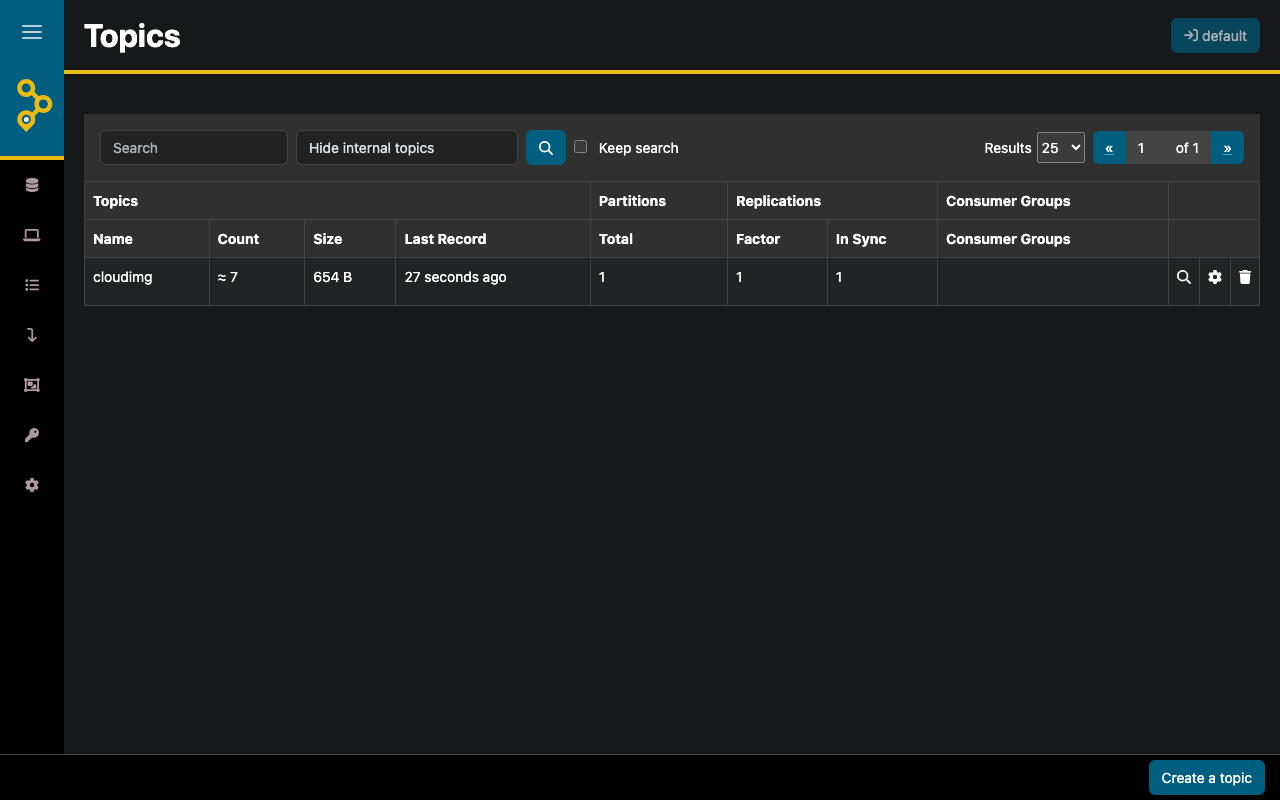1280x800 pixels.
Task: Open the Results per page select
Action: click(1061, 147)
